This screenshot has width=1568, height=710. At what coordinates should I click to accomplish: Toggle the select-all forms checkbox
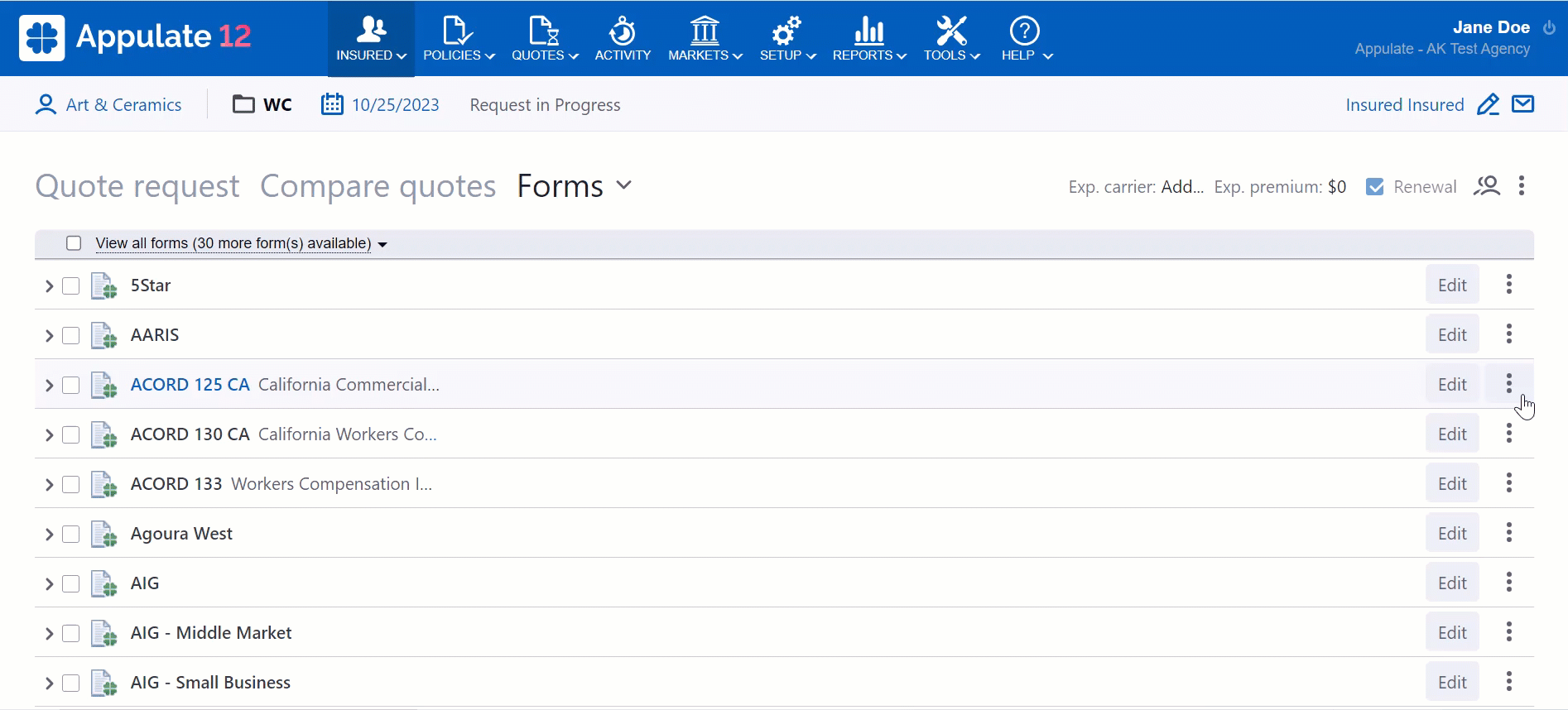pyautogui.click(x=74, y=243)
